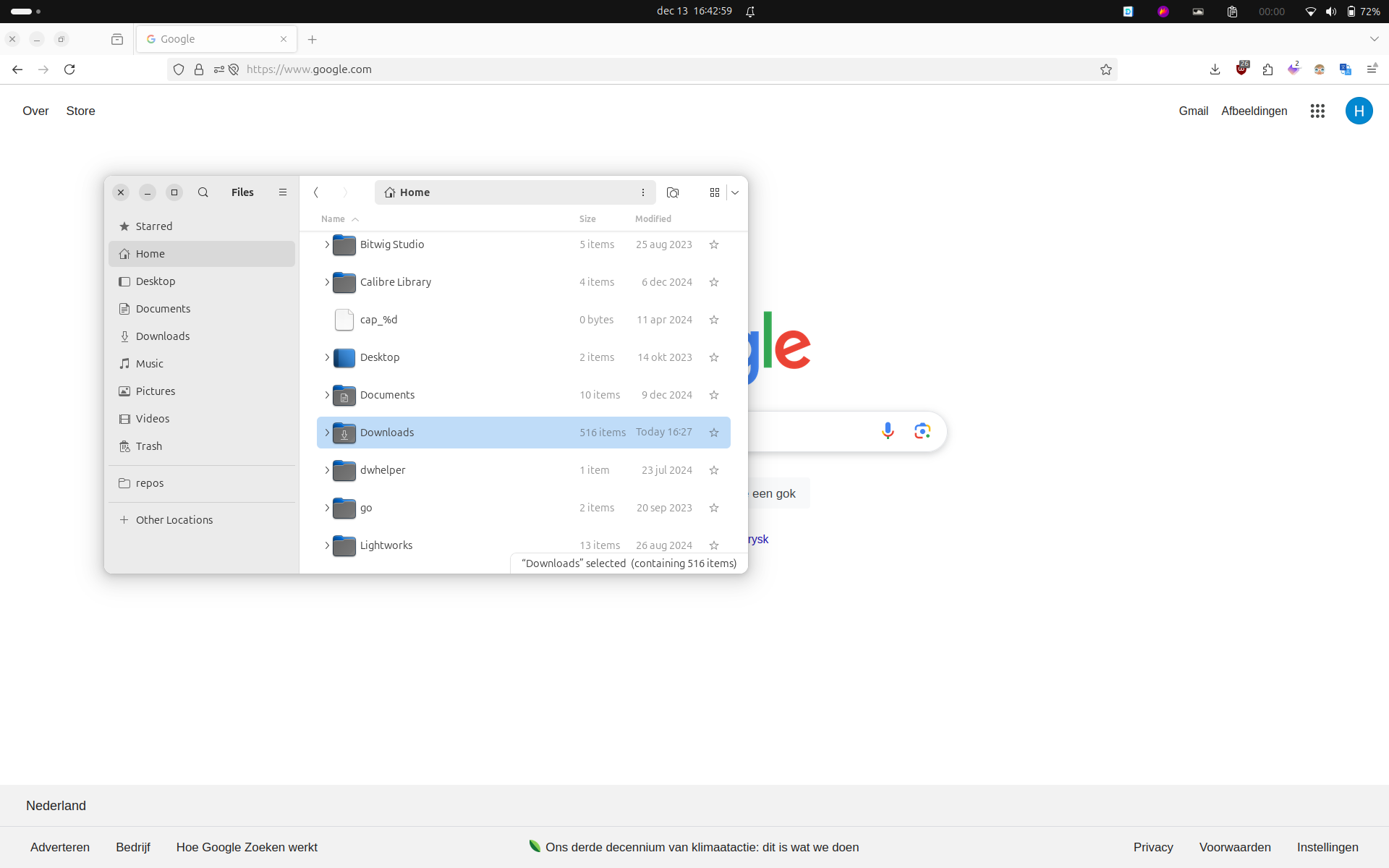
Task: Open uBlock Origin extension icon
Action: (x=1242, y=69)
